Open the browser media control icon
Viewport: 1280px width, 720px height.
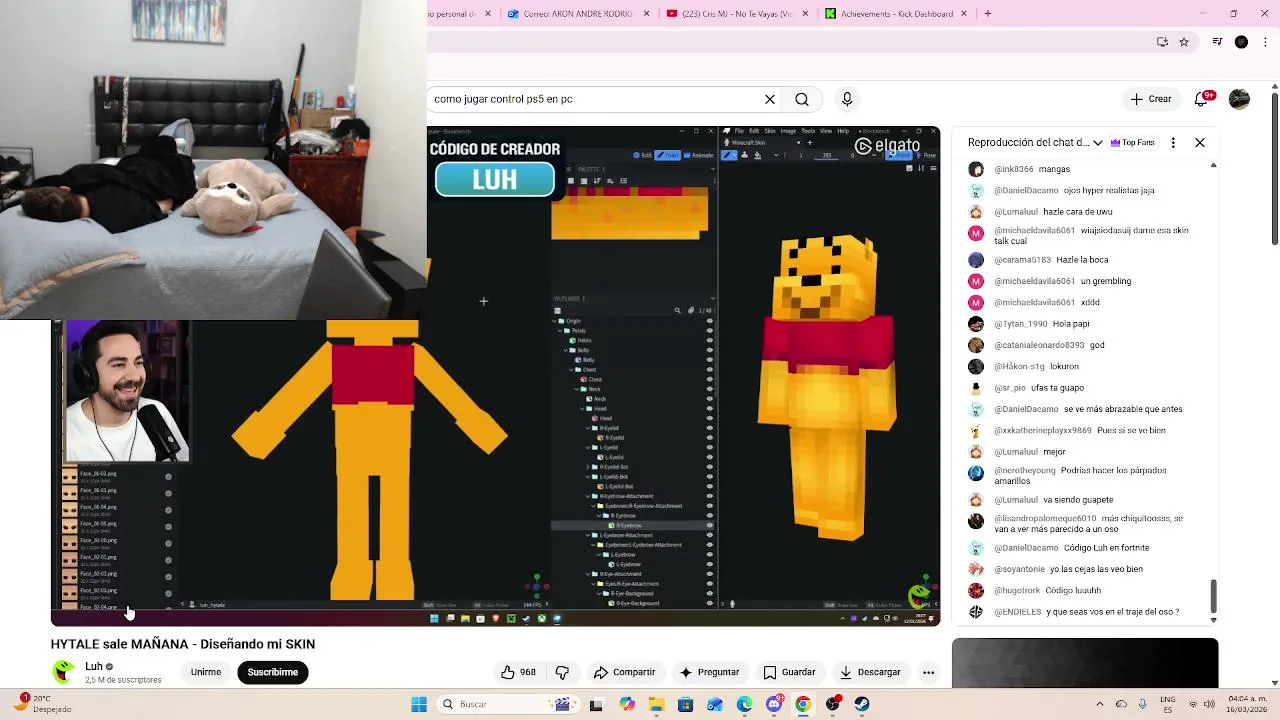(x=1217, y=42)
